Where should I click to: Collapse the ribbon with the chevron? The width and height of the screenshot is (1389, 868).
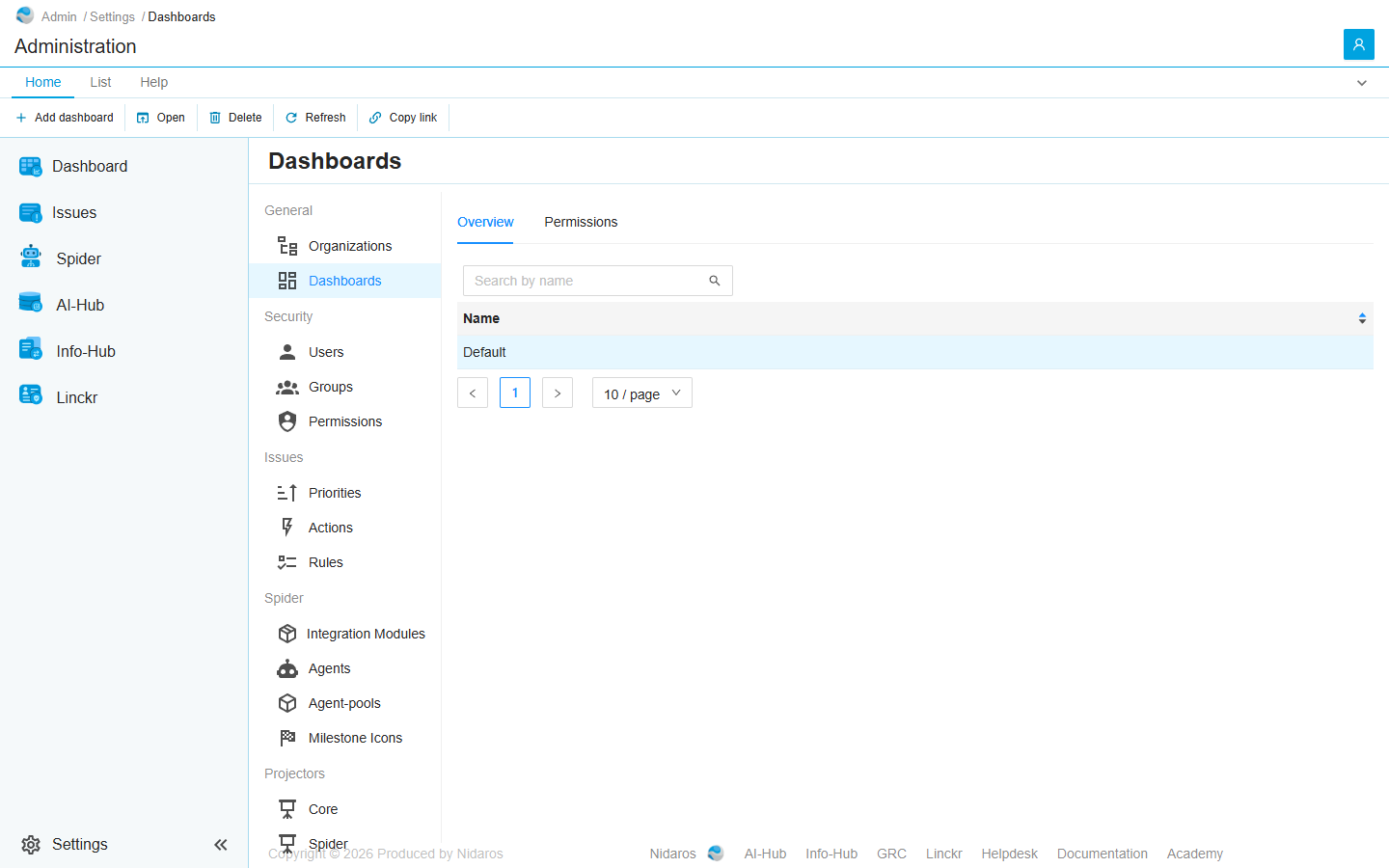coord(1362,83)
